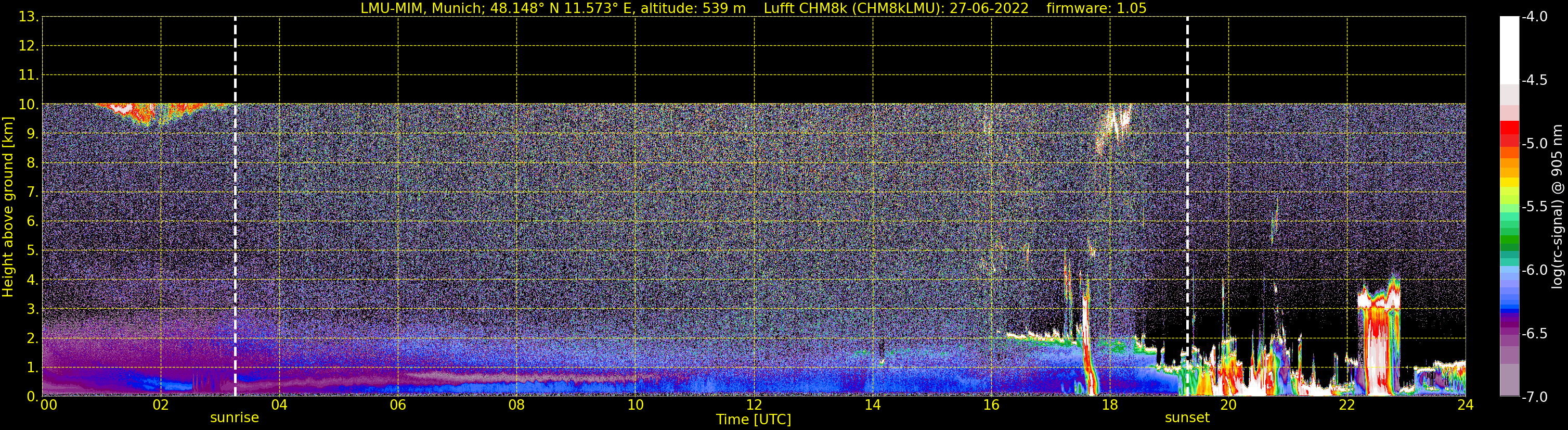Click colorbar tick label '-6.5'
The height and width of the screenshot is (430, 1568).
[x=1535, y=334]
